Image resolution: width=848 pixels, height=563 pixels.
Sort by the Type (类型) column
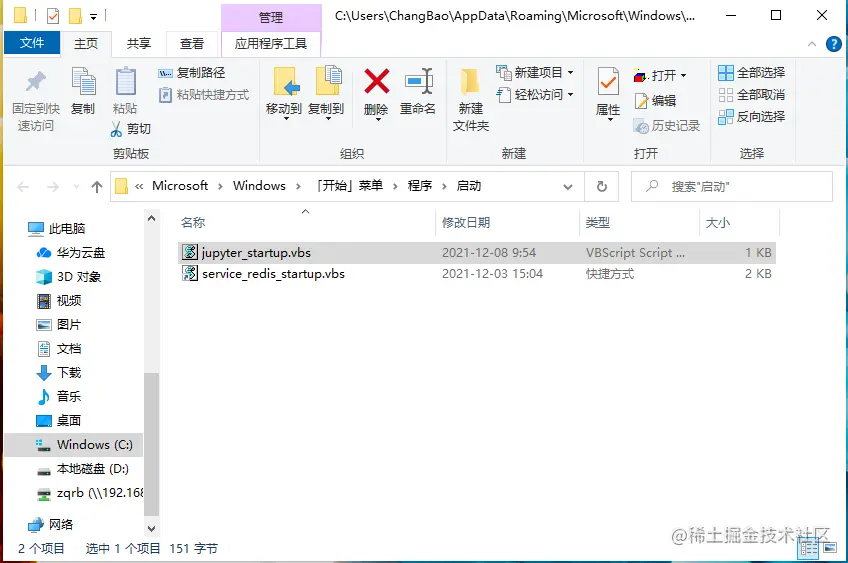(598, 223)
